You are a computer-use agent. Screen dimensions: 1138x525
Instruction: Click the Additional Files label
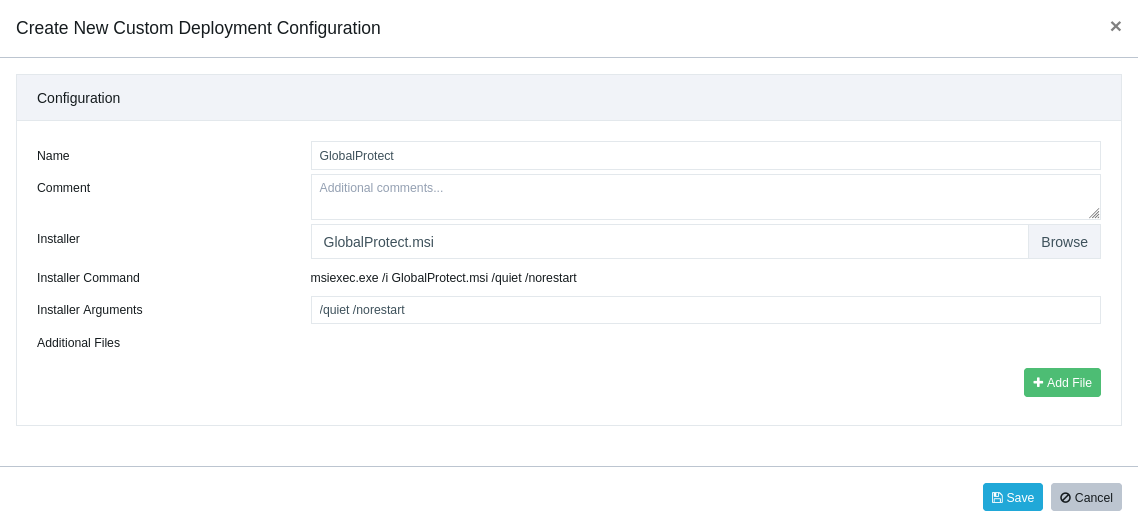(x=78, y=343)
